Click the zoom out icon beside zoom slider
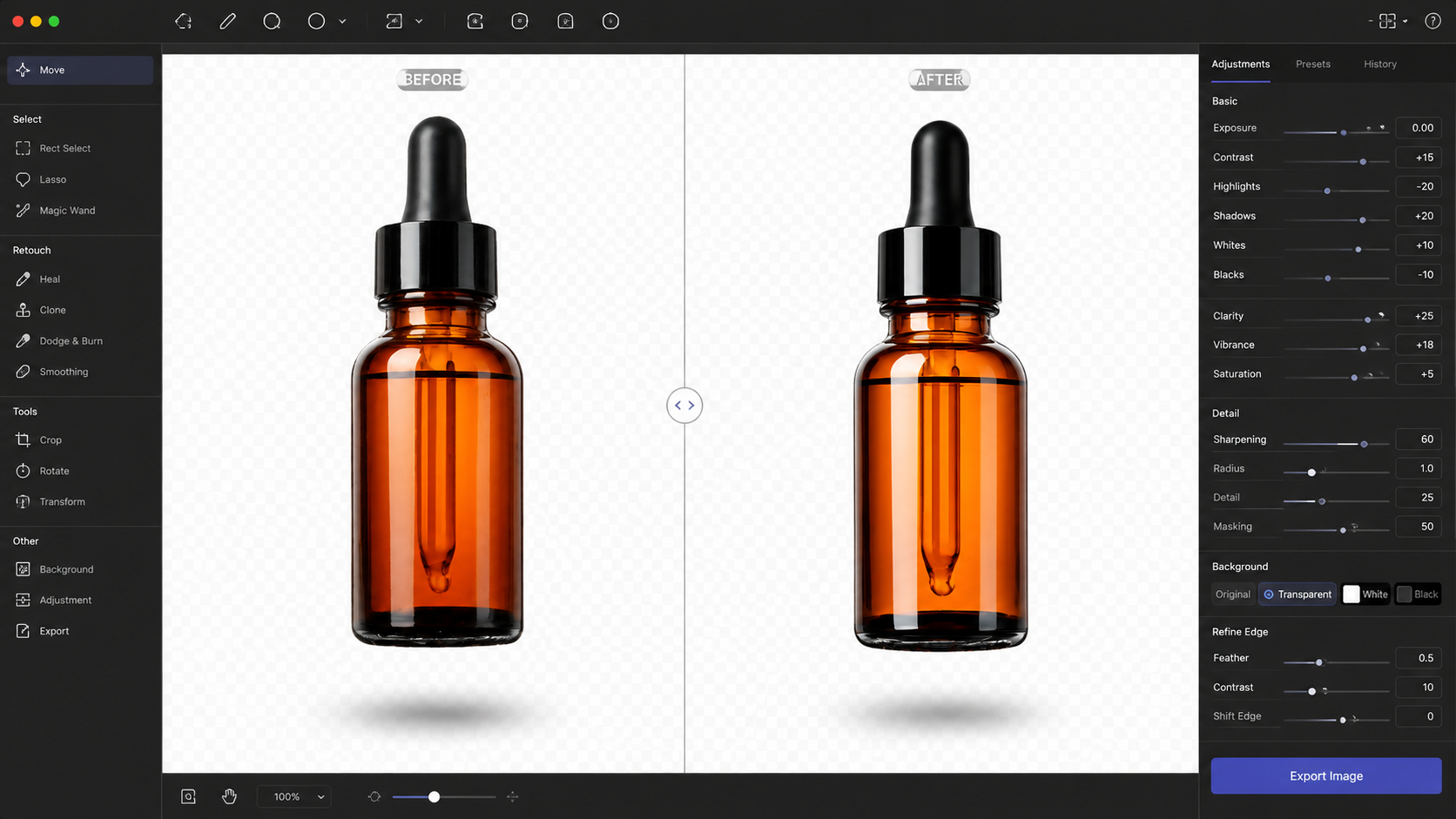The height and width of the screenshot is (819, 1456). coord(374,796)
